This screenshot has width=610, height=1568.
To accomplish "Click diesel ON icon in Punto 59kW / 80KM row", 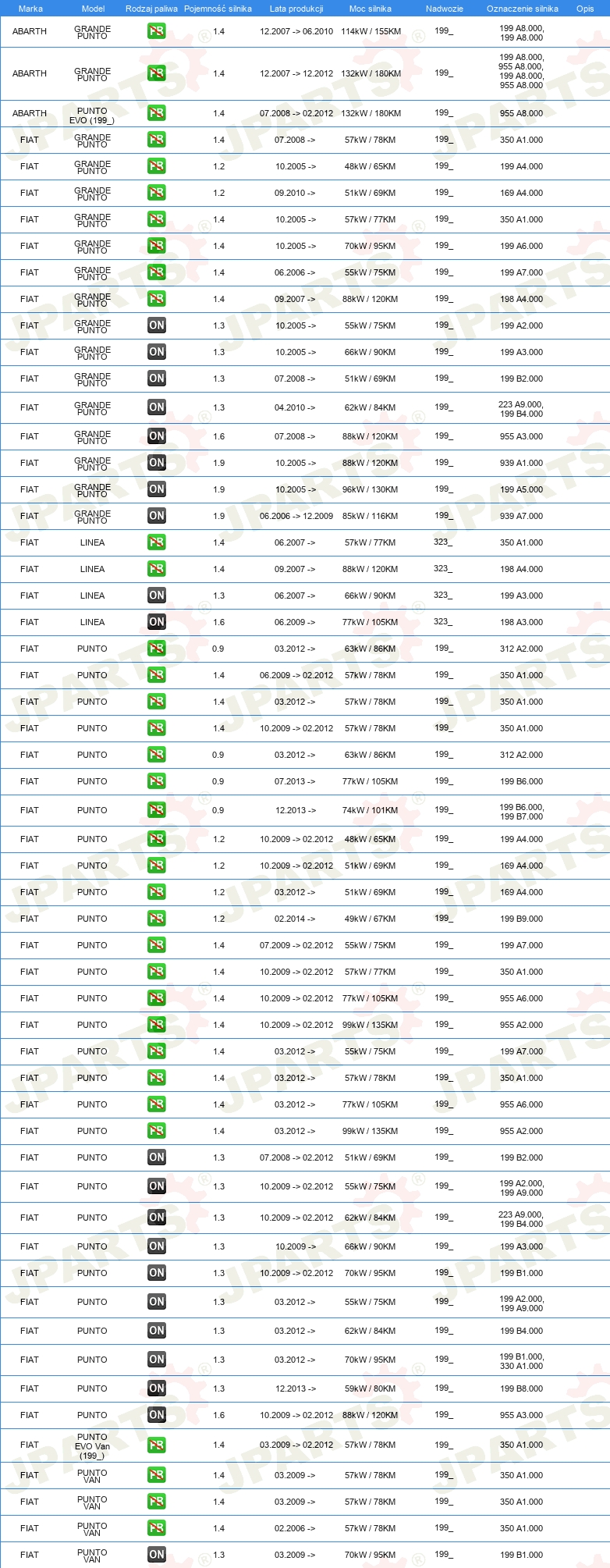I will click(x=157, y=1388).
